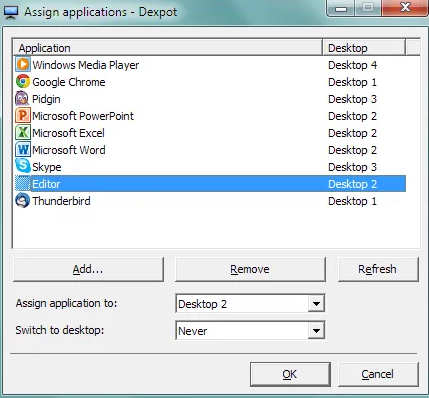
Task: Click the Pidgin icon in the list
Action: [23, 99]
